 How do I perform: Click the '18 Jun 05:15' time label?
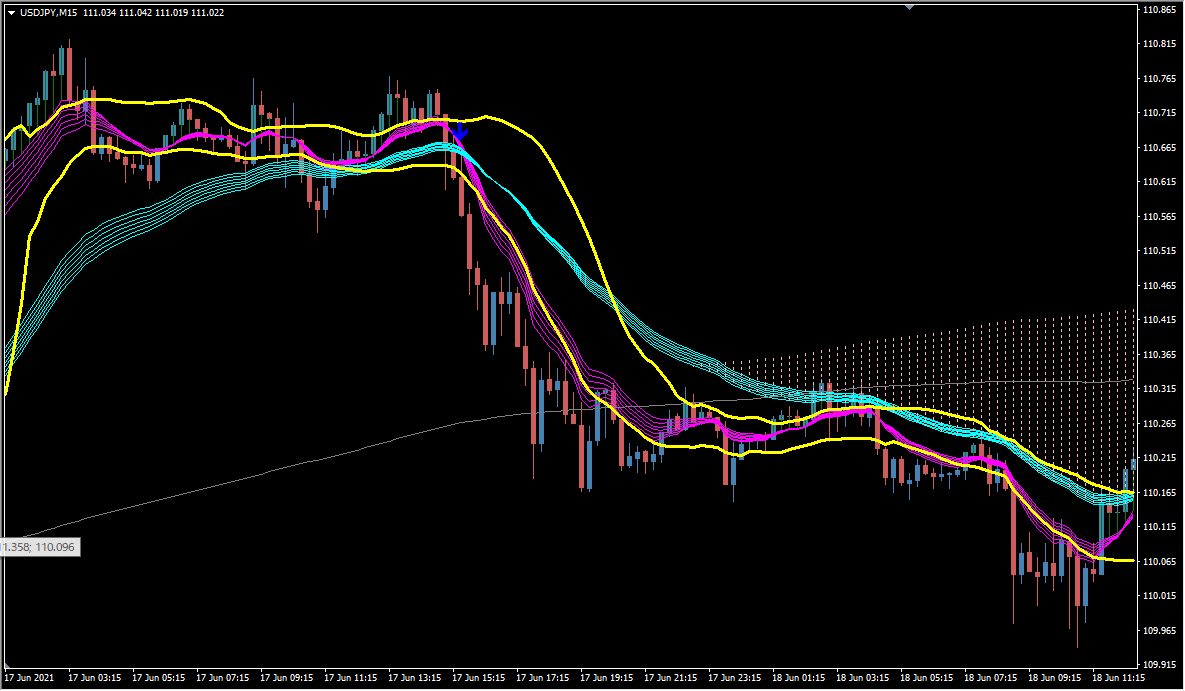click(x=927, y=678)
